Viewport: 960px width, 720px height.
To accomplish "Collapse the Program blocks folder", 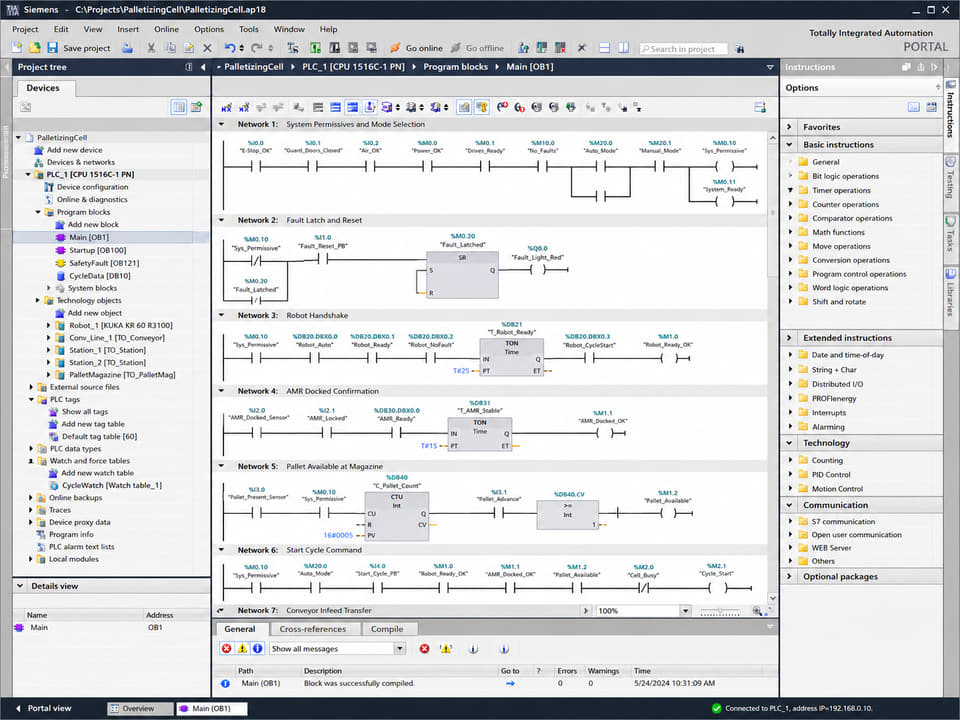I will [x=38, y=212].
